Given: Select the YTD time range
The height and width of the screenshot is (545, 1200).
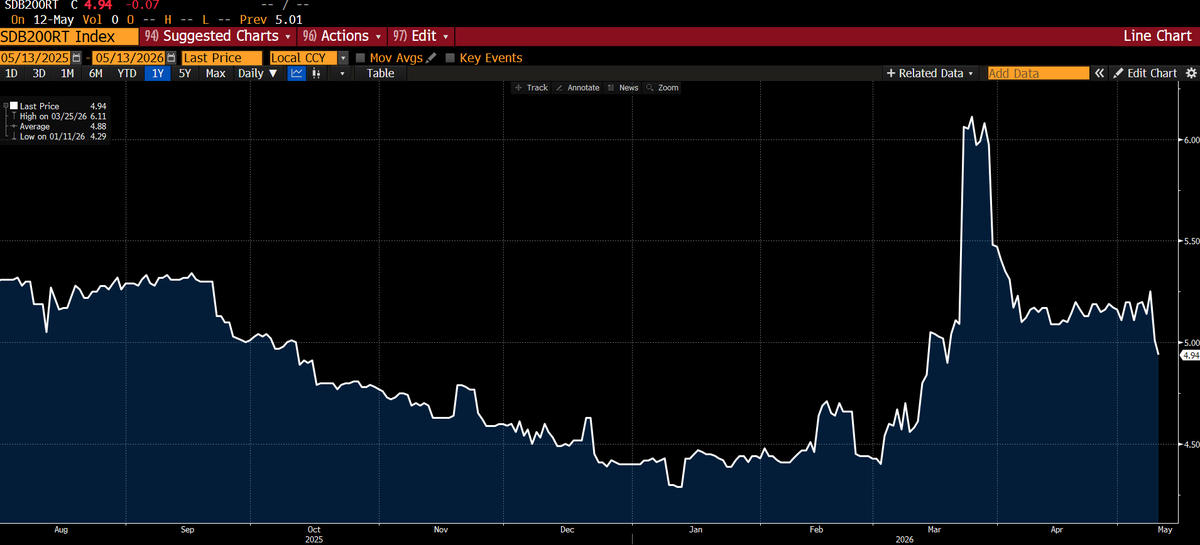Looking at the screenshot, I should (127, 73).
